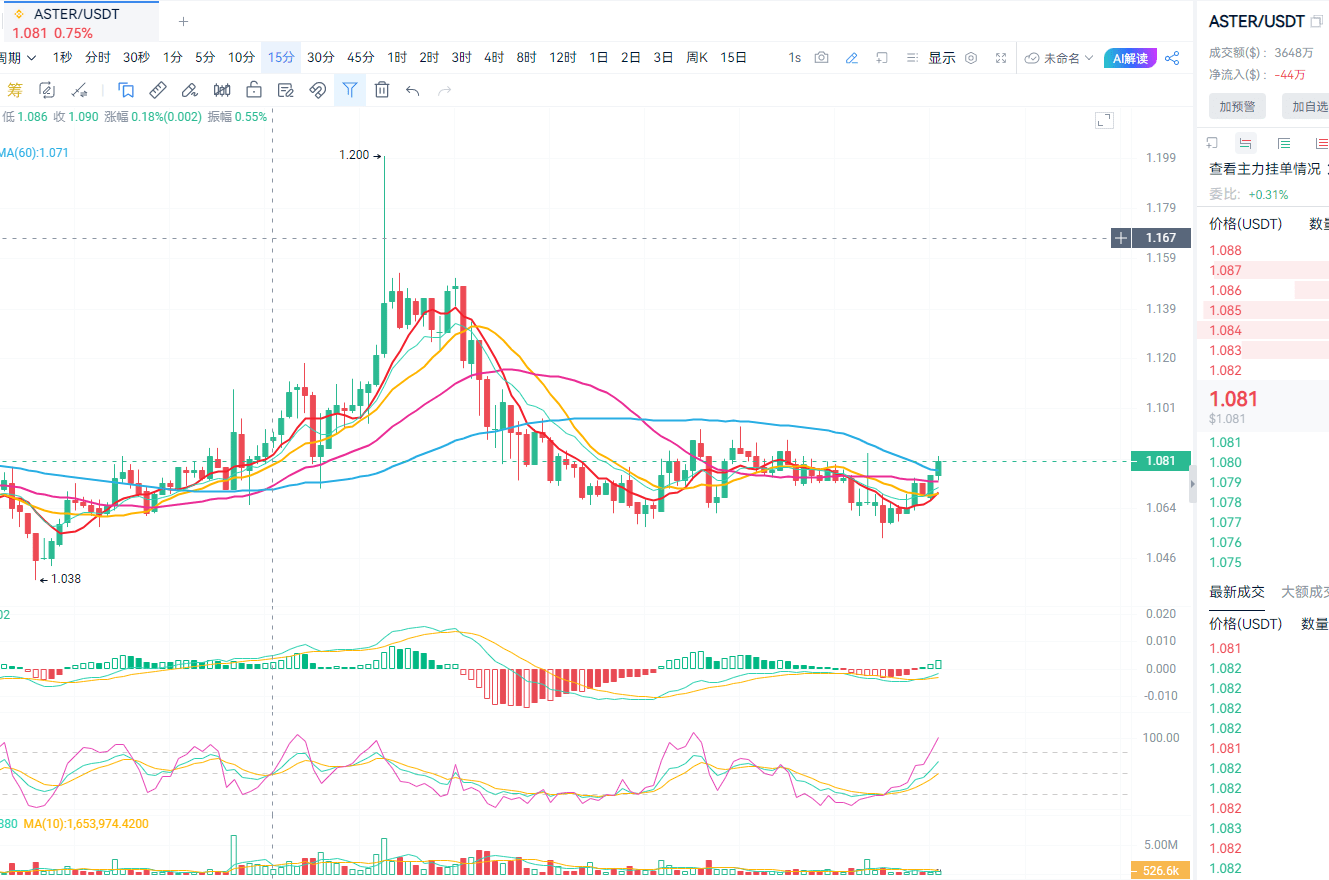Open the chart settings gear icon
The width and height of the screenshot is (1329, 880).
(970, 58)
